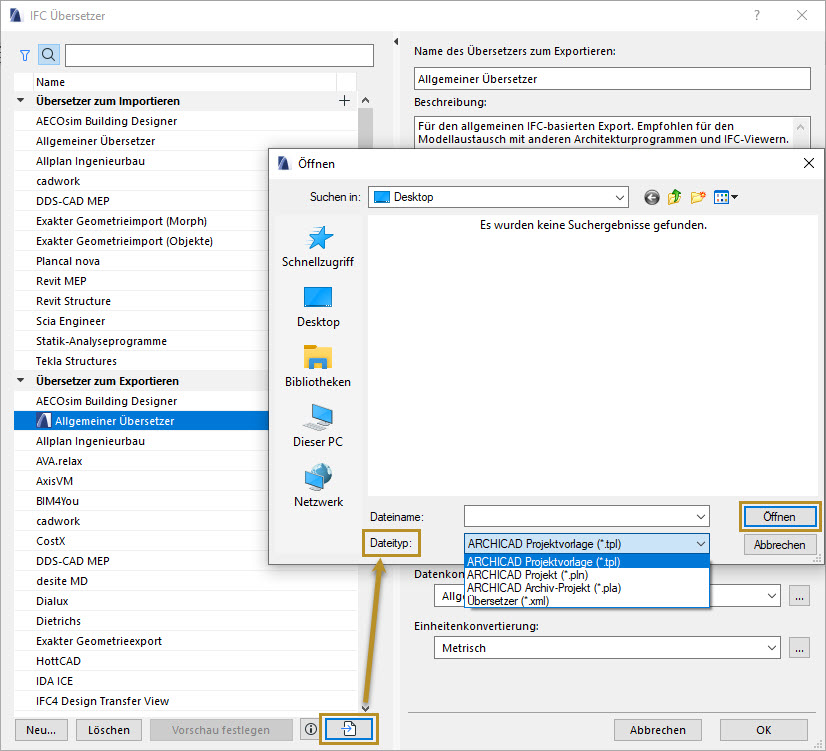826x751 pixels.
Task: Select Tekla Structures translator
Action: 141,361
